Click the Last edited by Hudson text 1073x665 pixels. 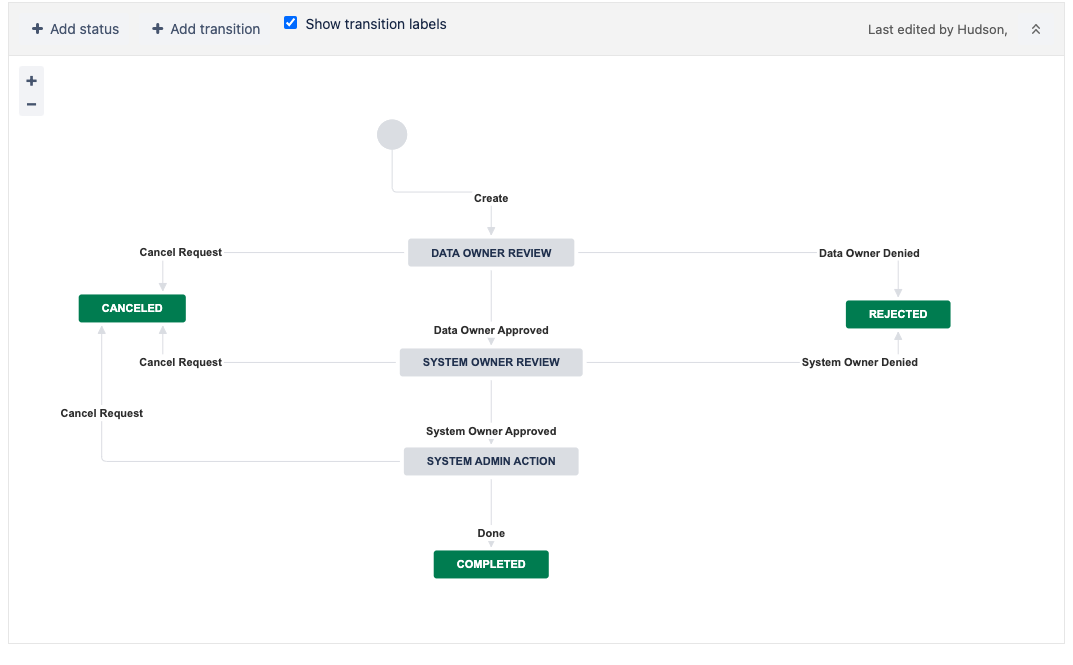(x=936, y=29)
